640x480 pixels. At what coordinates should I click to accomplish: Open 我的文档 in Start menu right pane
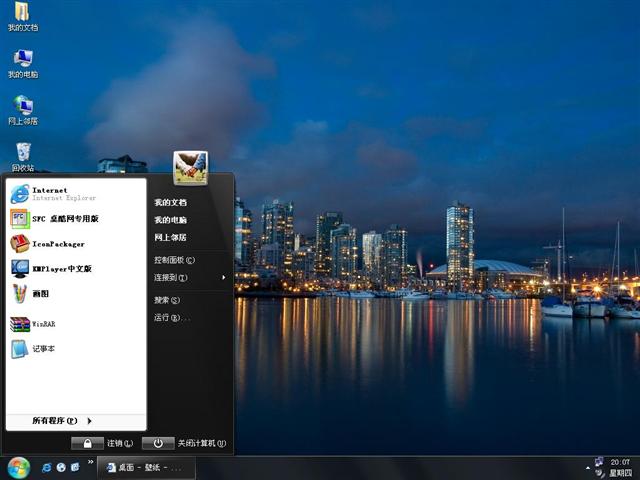(171, 202)
